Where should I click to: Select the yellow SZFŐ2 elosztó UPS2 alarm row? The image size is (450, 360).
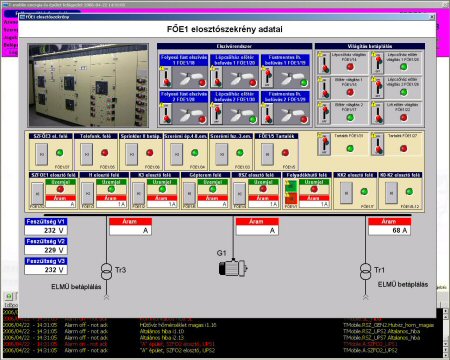[223, 350]
